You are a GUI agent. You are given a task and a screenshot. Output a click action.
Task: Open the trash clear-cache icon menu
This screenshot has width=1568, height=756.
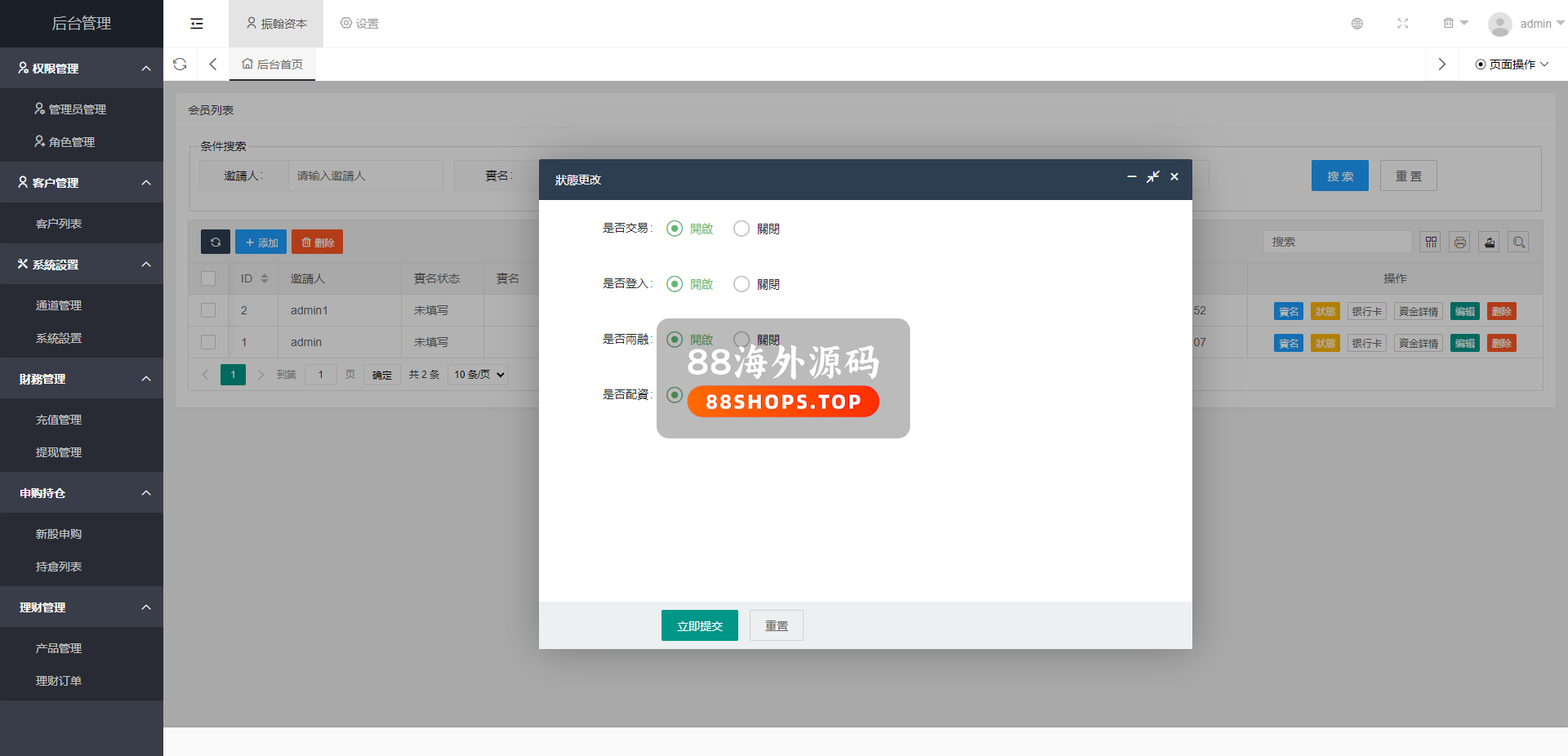pos(1454,24)
